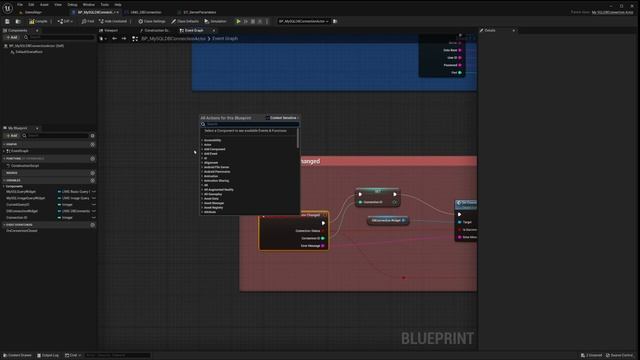Add a new function with plus icon

pyautogui.click(x=93, y=158)
